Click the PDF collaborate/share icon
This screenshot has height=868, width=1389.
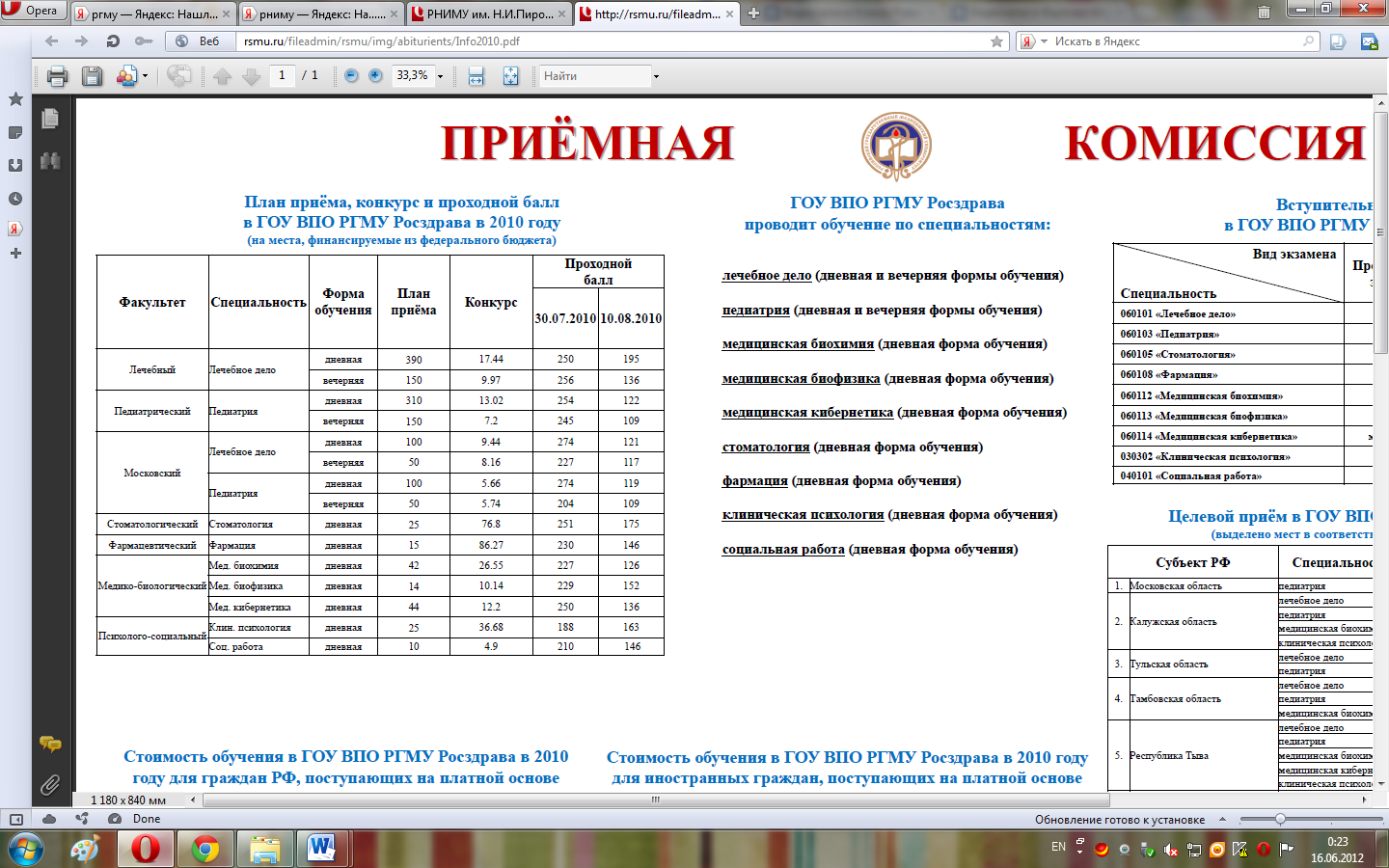pyautogui.click(x=126, y=76)
